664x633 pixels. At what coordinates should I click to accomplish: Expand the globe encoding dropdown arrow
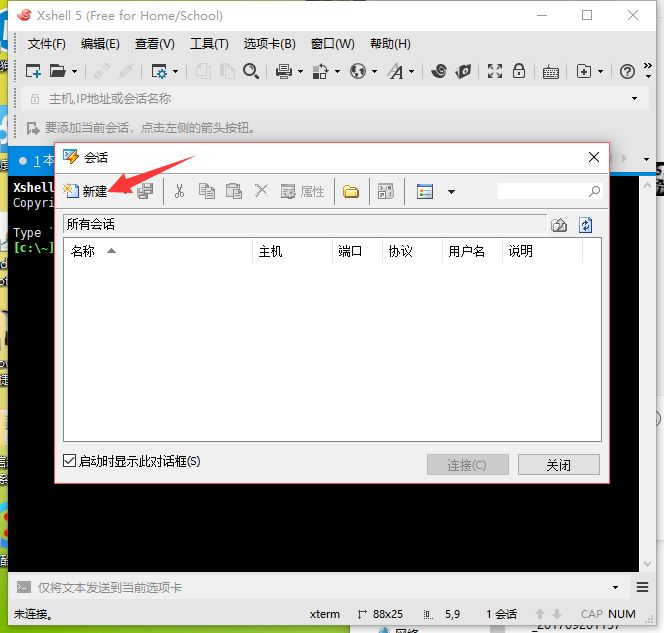pos(374,72)
